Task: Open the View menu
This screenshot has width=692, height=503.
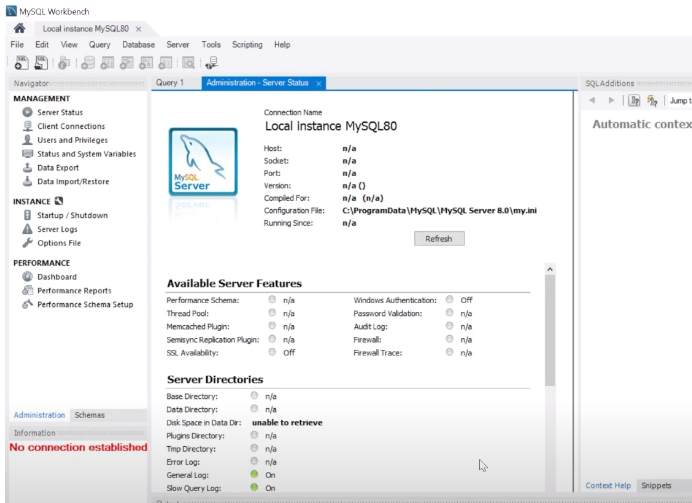Action: coord(69,45)
